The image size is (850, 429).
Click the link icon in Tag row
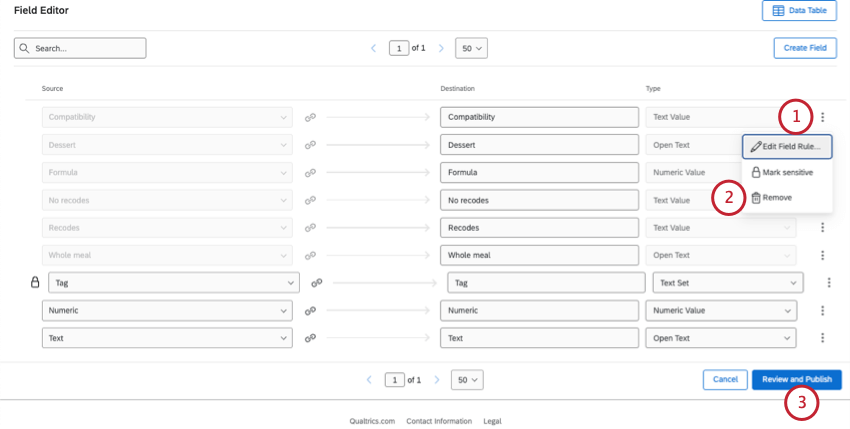(x=316, y=283)
